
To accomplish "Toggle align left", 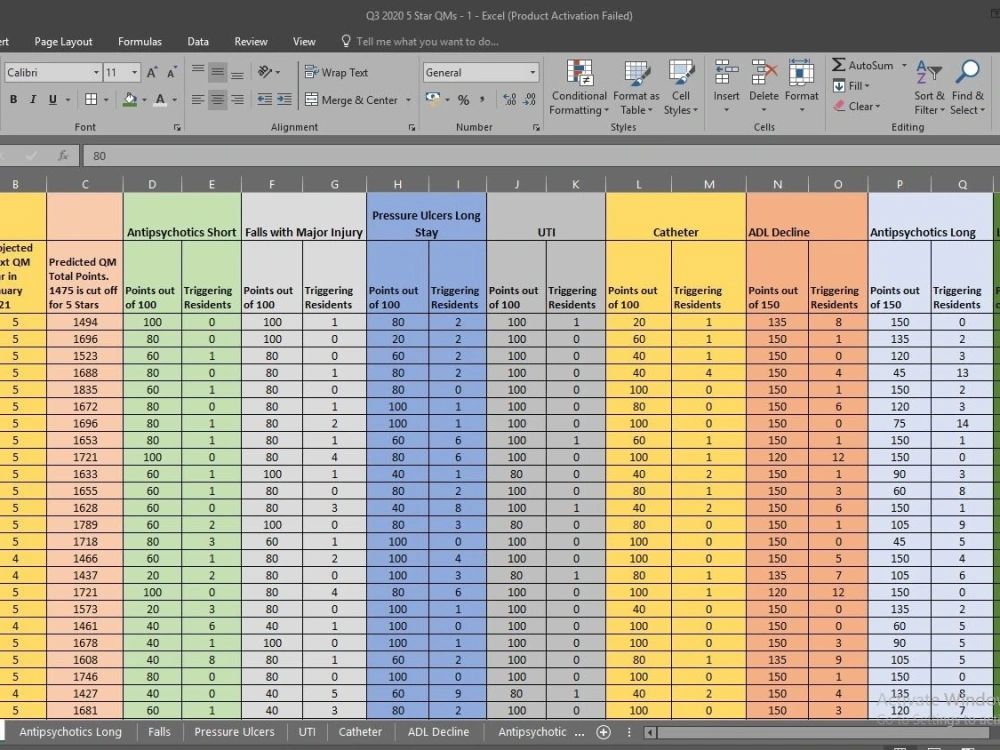I will 198,99.
